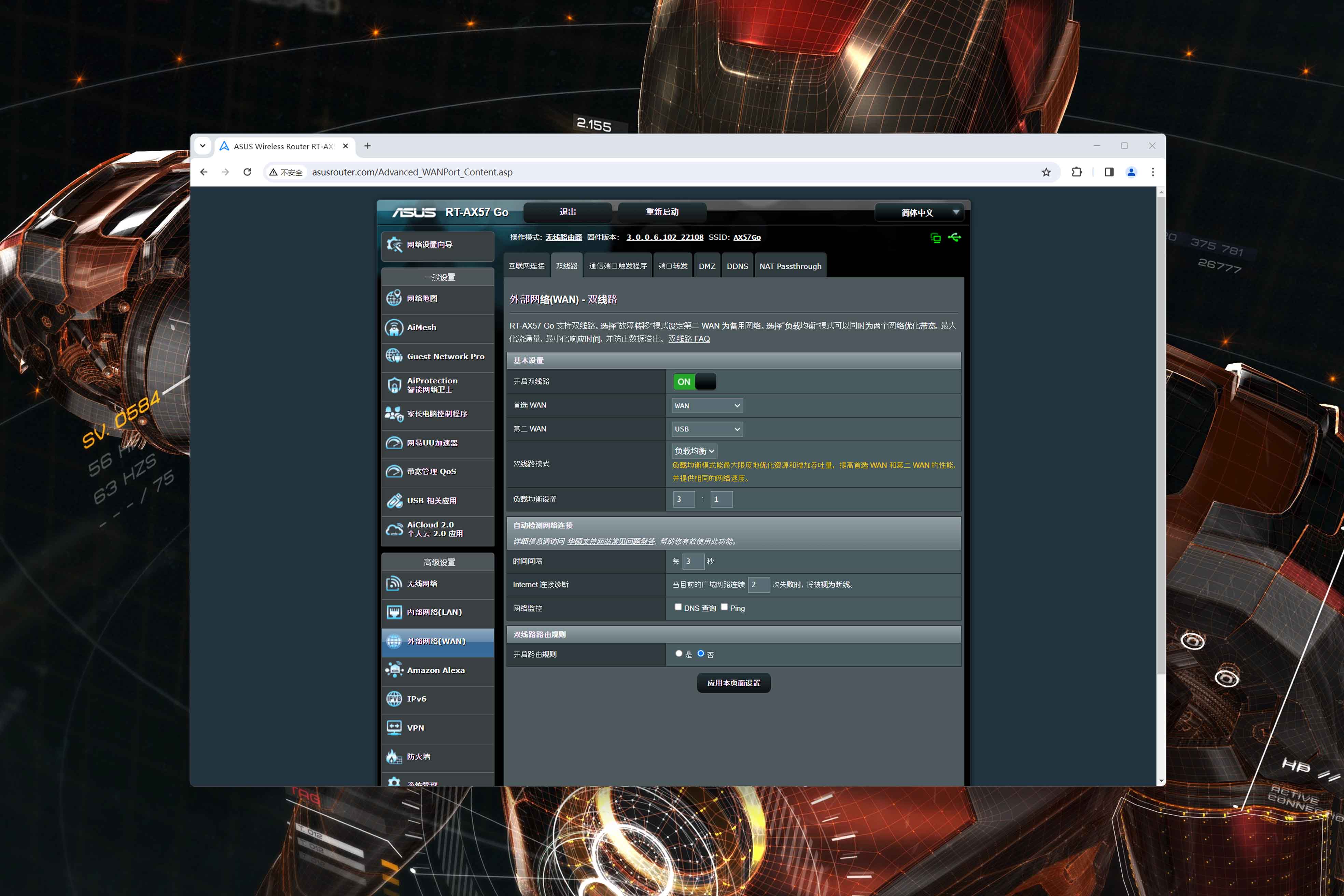Open the Chrome tab search chevron
The height and width of the screenshot is (896, 1344).
(x=202, y=146)
